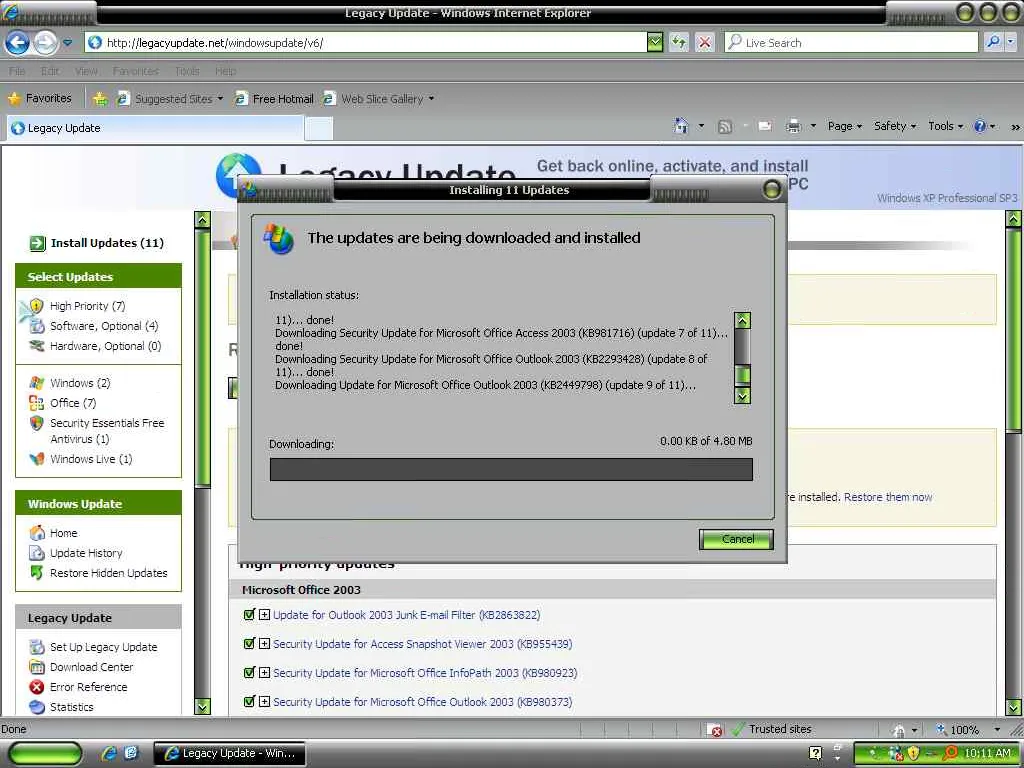Click the security shield tray icon
Screen dimensions: 1024x768
tap(914, 753)
